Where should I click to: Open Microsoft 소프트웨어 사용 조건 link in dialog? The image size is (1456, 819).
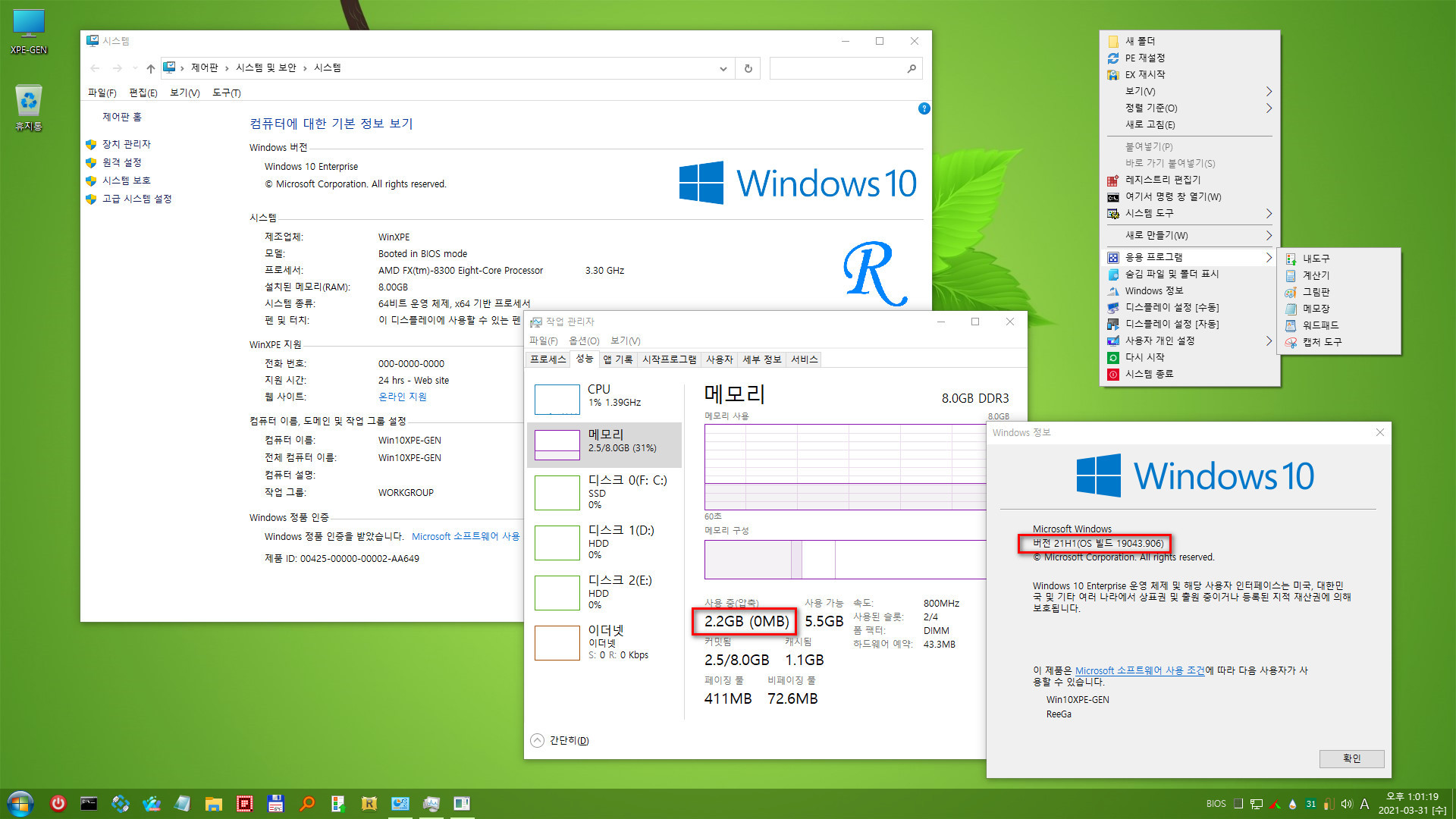1140,670
